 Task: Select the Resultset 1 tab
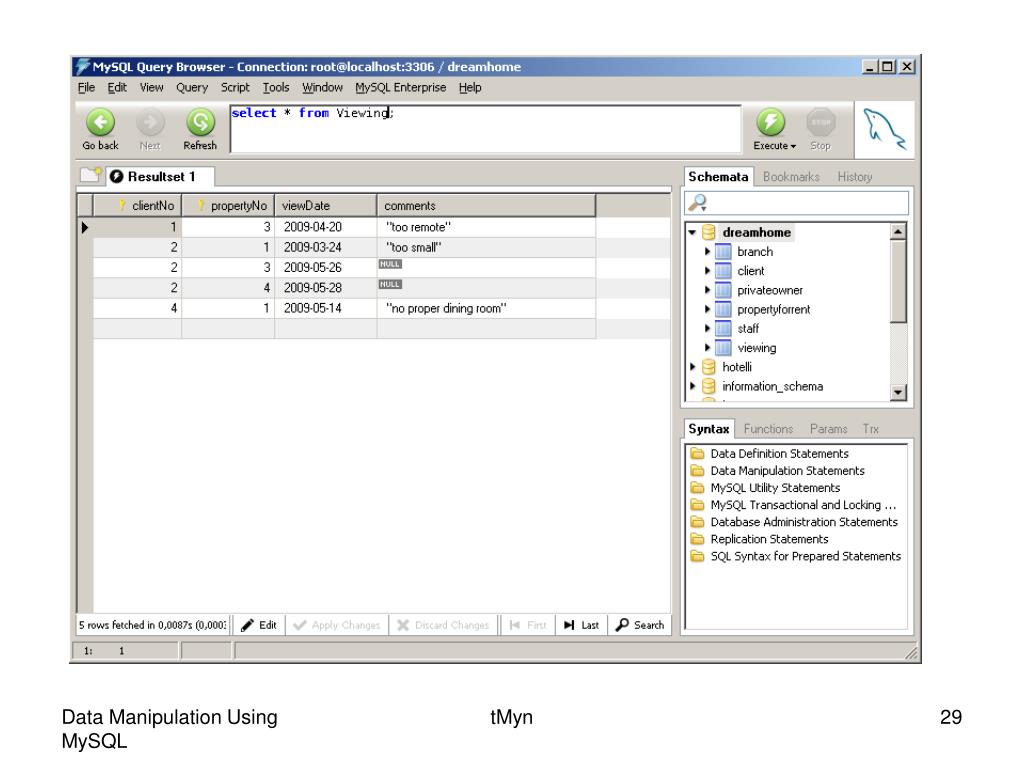click(160, 176)
